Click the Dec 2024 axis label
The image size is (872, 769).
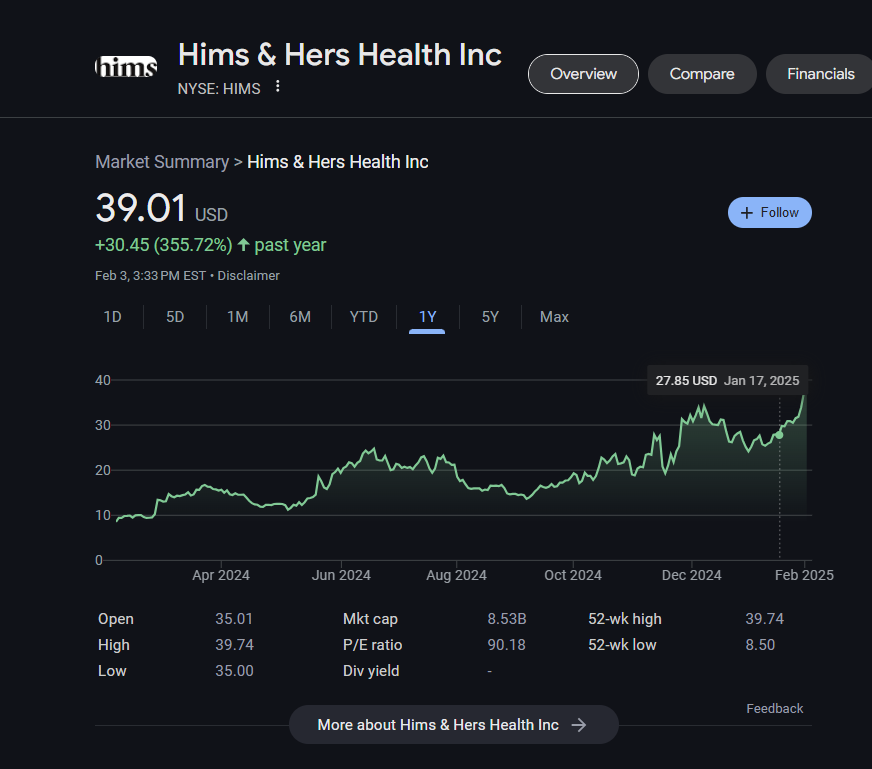click(x=691, y=575)
